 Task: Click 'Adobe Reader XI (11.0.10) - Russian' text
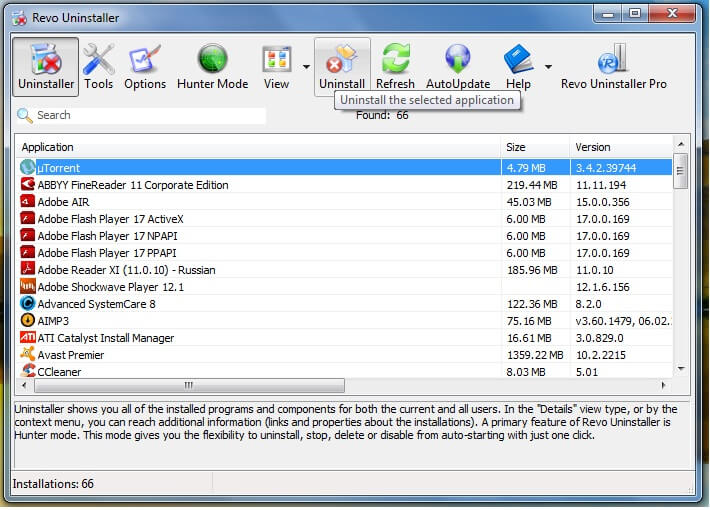(126, 270)
